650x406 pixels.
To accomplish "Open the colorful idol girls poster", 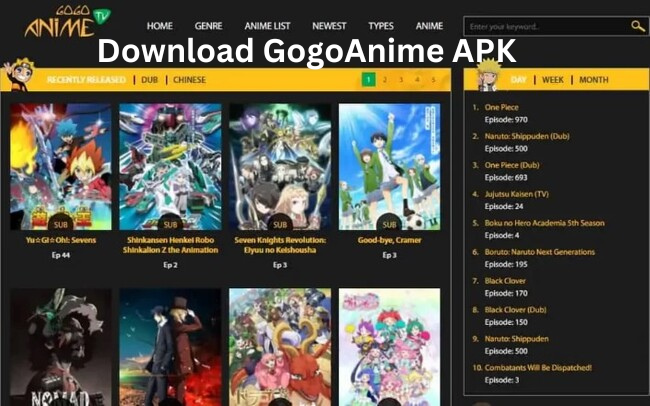I will tap(389, 347).
